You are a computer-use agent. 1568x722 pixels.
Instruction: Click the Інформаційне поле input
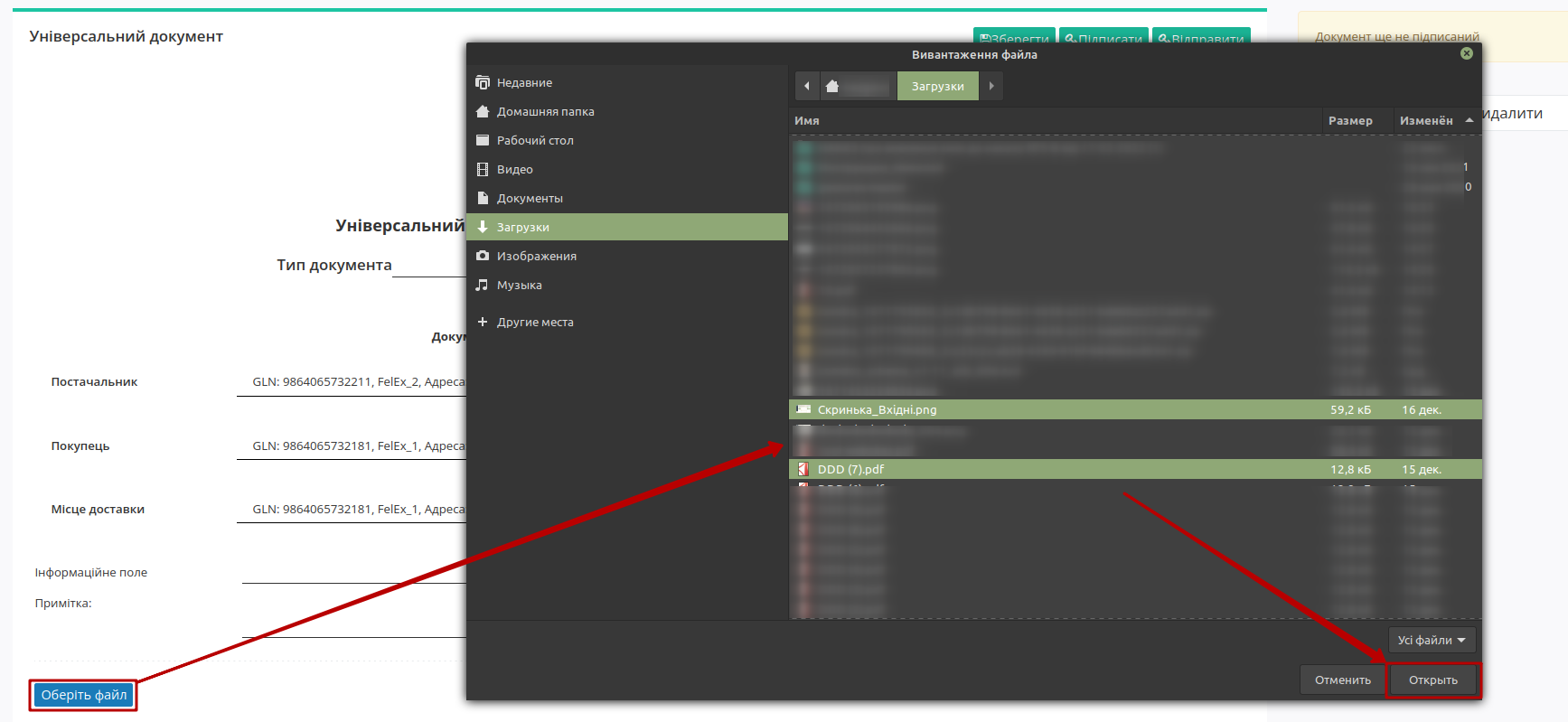pos(354,572)
